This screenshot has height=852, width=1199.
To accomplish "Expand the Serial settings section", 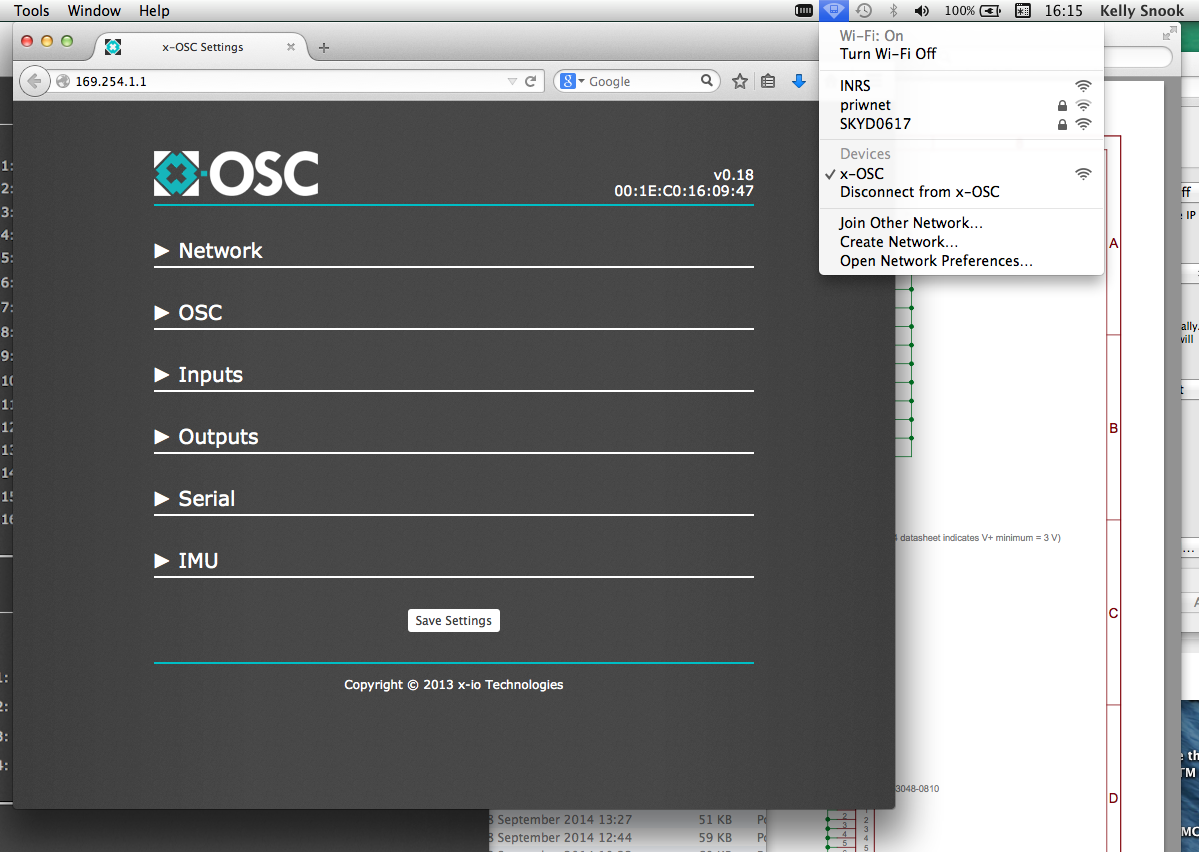I will point(194,499).
